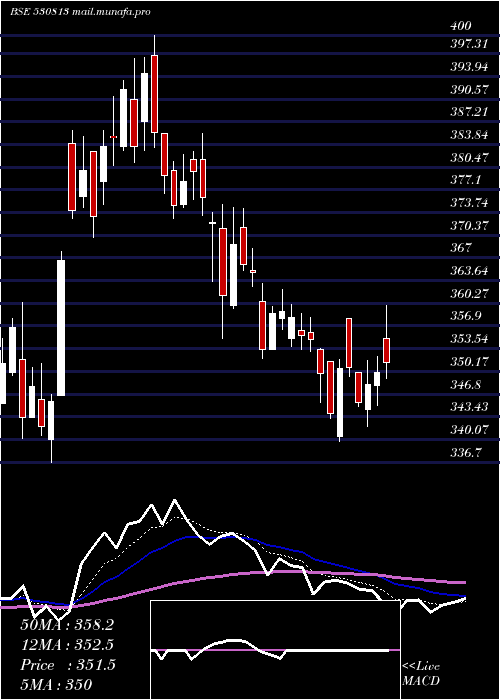
Task: Click the 360.27 price axis label
Action: (468, 294)
